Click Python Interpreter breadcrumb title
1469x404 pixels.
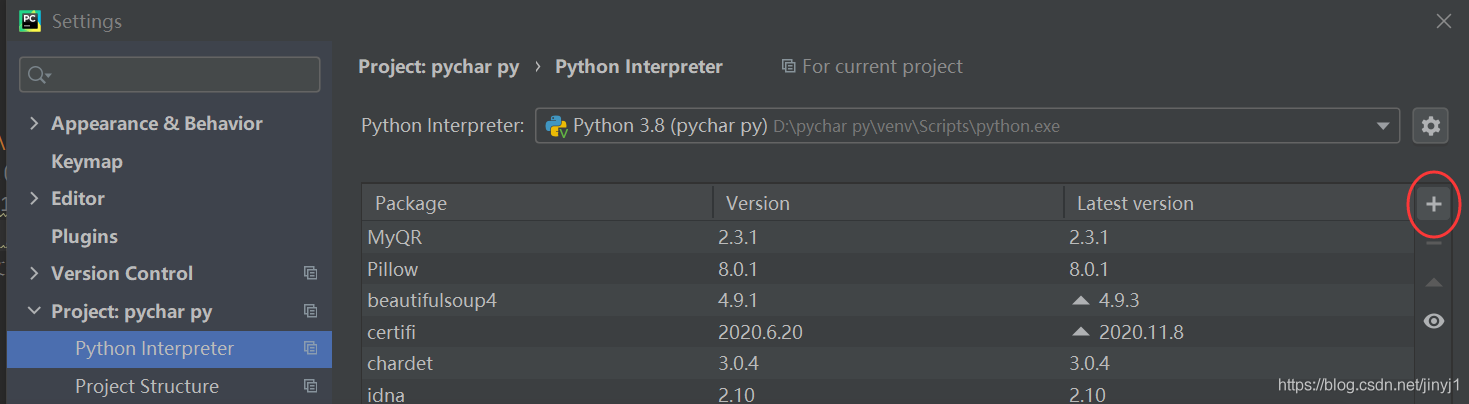tap(639, 67)
